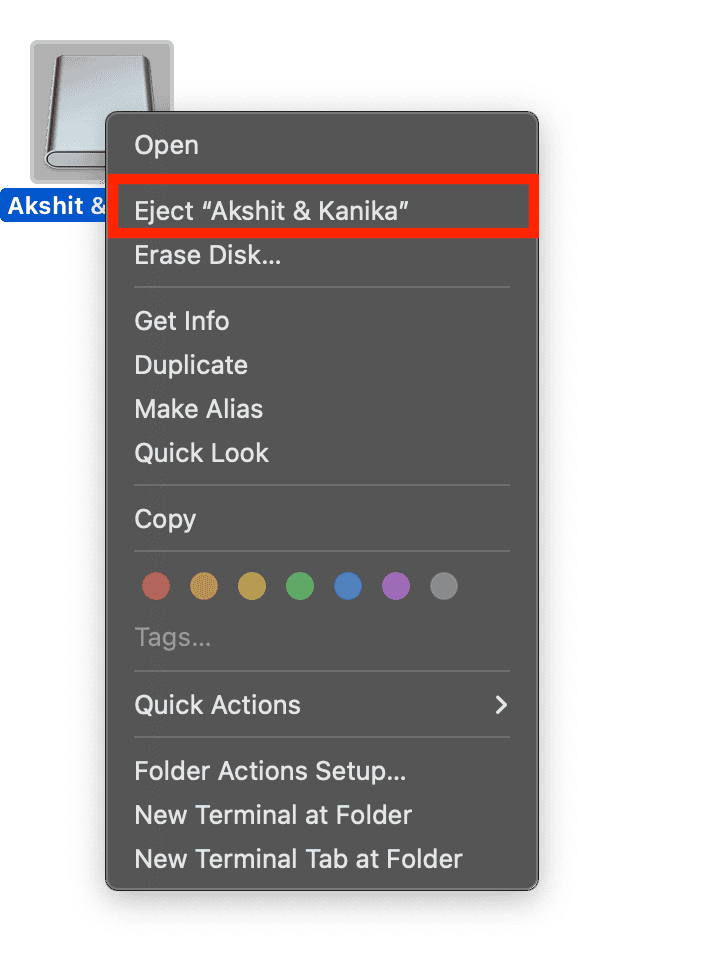Screen dimensions: 715x977
Task: Expand the Quick Actions submenu arrow
Action: (501, 705)
